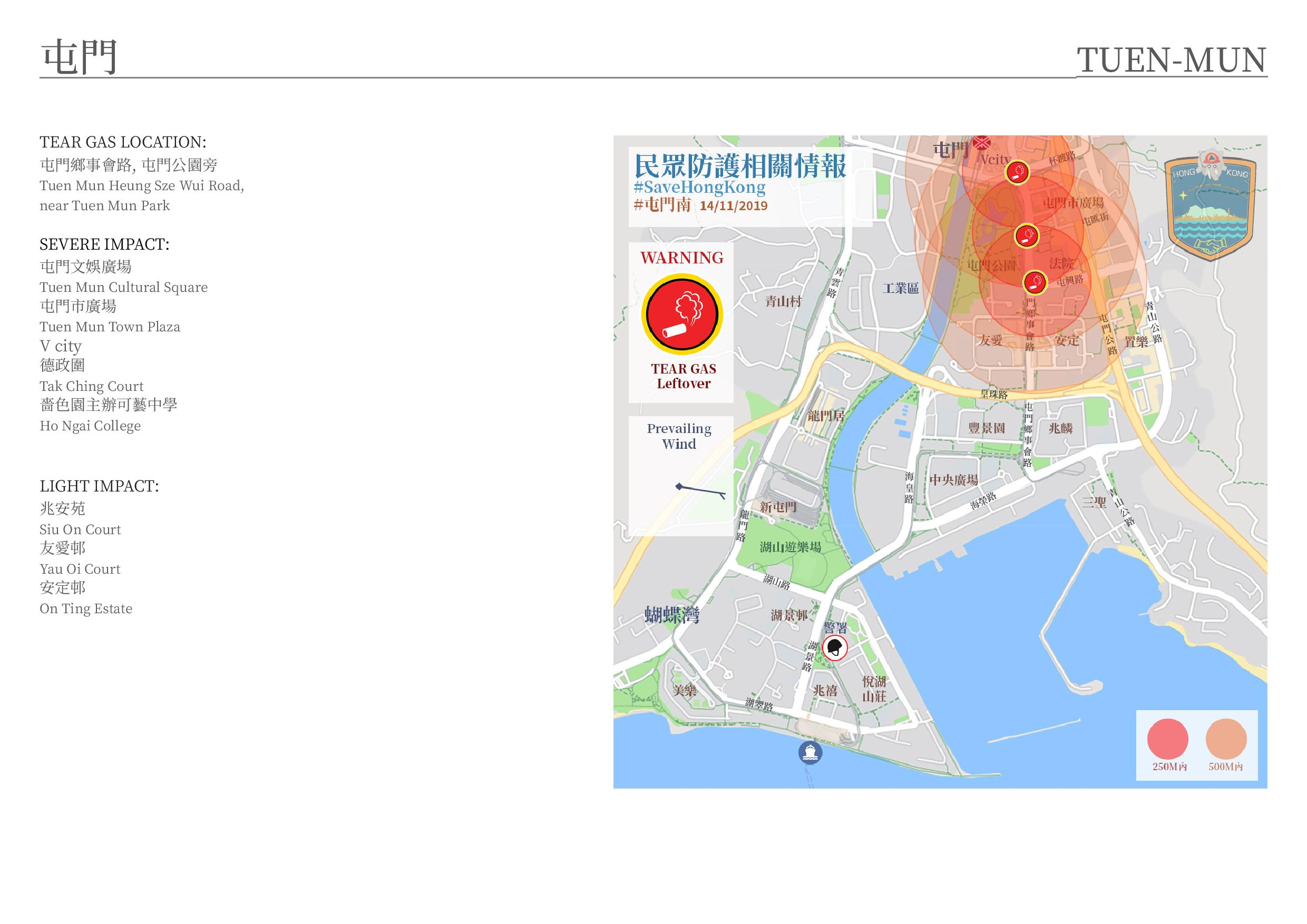Click the tear gas marker near 法院
This screenshot has height=924, width=1307.
[1035, 282]
